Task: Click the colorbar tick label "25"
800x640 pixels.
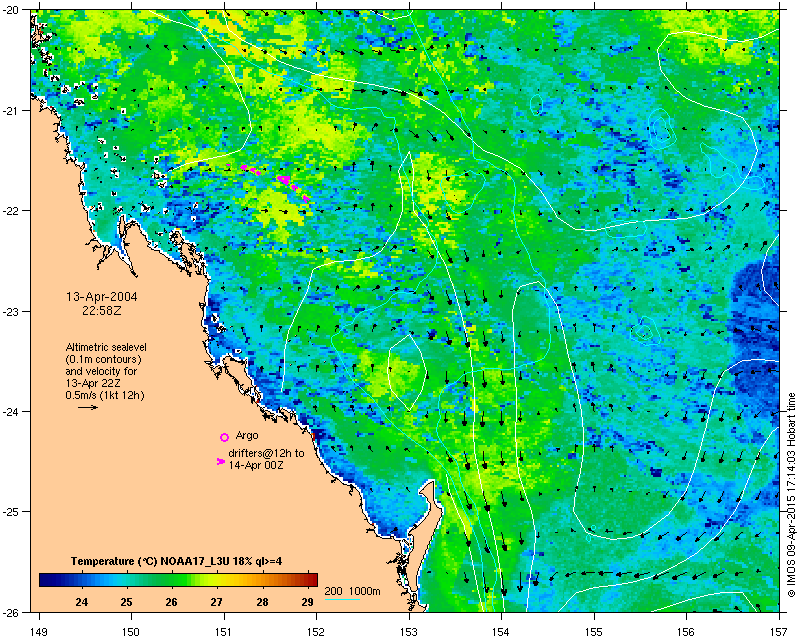Action: pyautogui.click(x=127, y=602)
